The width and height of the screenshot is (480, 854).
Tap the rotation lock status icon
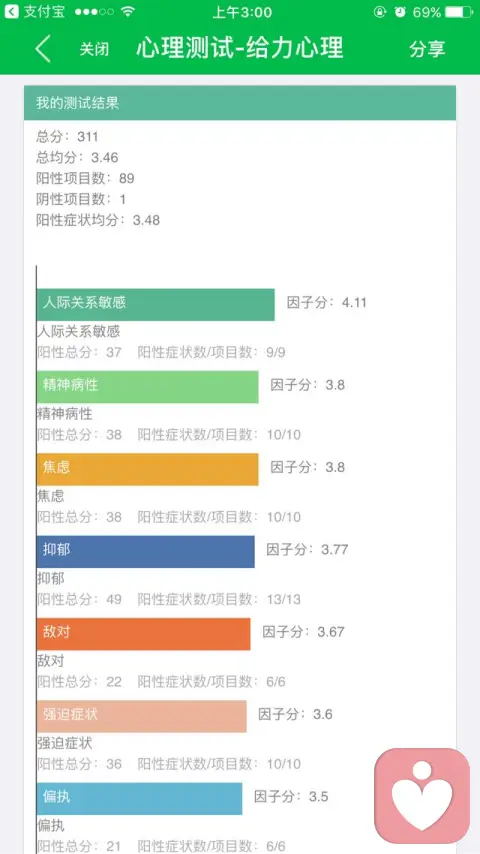(380, 12)
